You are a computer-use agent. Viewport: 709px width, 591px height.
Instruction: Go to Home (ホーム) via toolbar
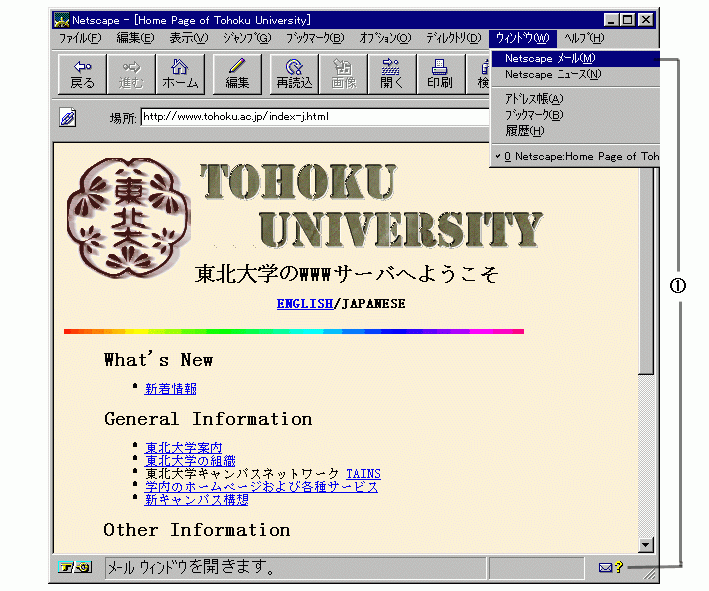pos(180,74)
